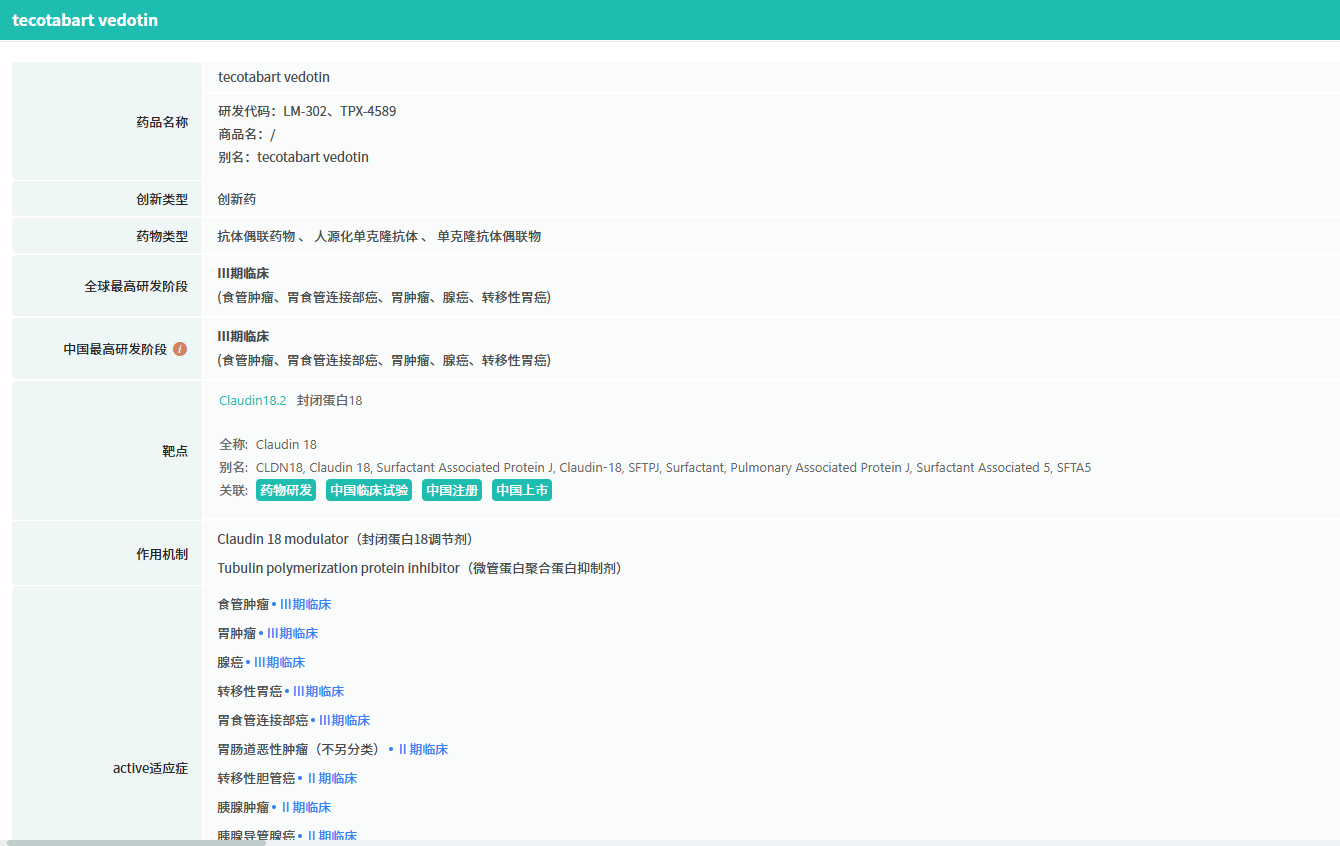This screenshot has width=1340, height=846.
Task: Open the III期临床 link for 腺癌
Action: tap(279, 663)
